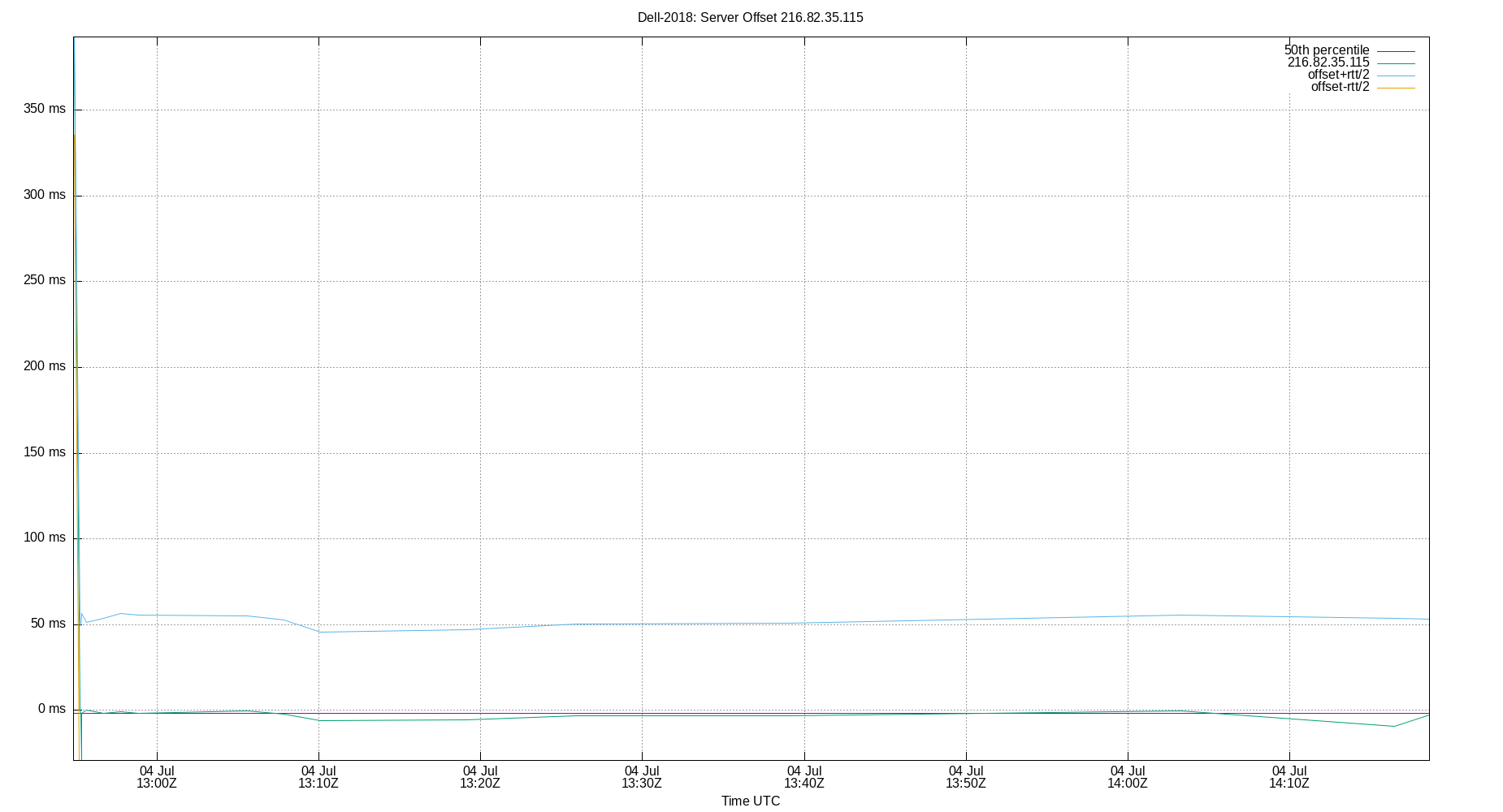This screenshot has width=1503, height=812.
Task: Select the "04 Jul 13:30Z" time label
Action: (642, 777)
